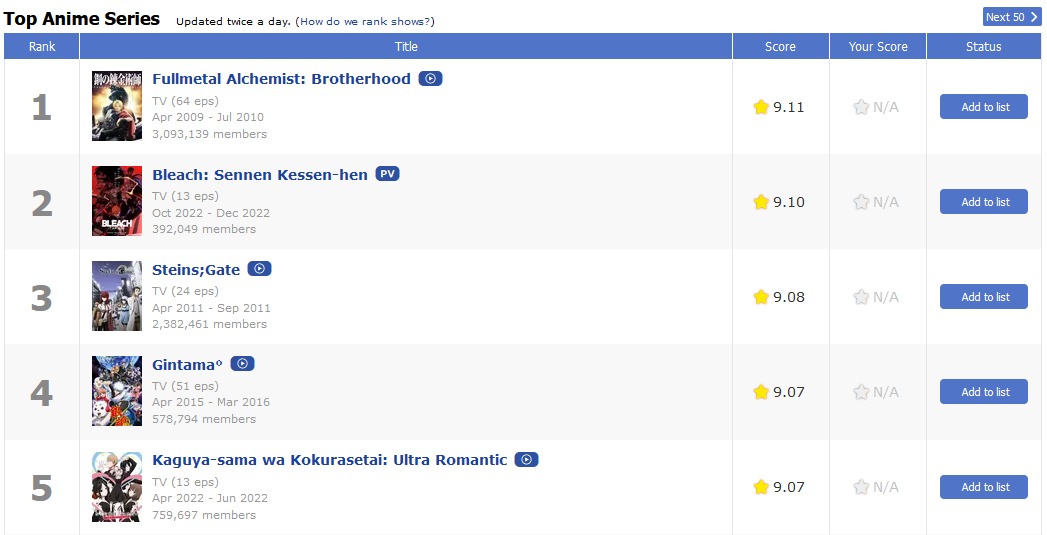Add Gintama° to your list
The image size is (1047, 535).
[983, 392]
